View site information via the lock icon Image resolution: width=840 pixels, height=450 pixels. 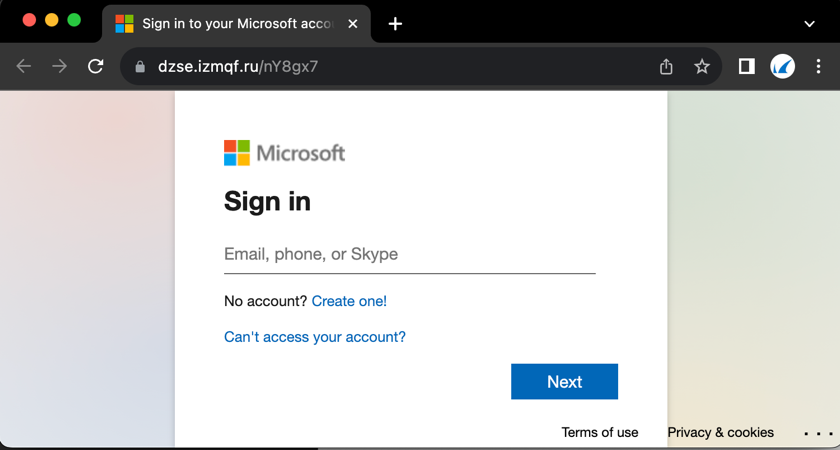[x=139, y=67]
